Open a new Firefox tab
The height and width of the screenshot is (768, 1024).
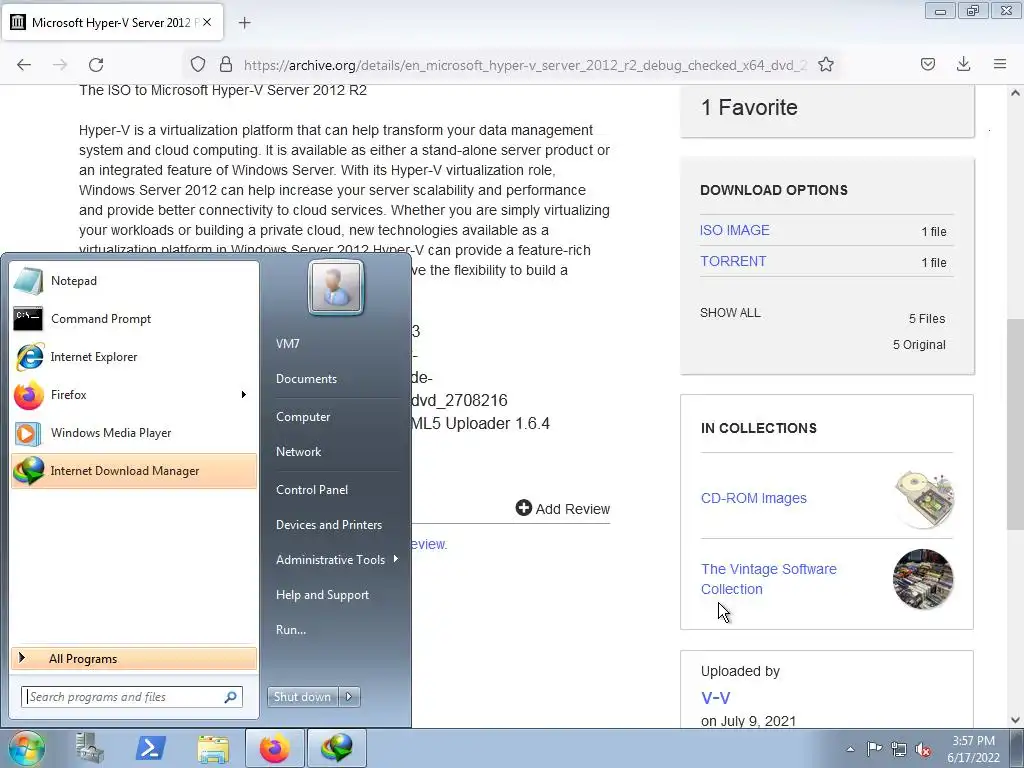click(244, 23)
